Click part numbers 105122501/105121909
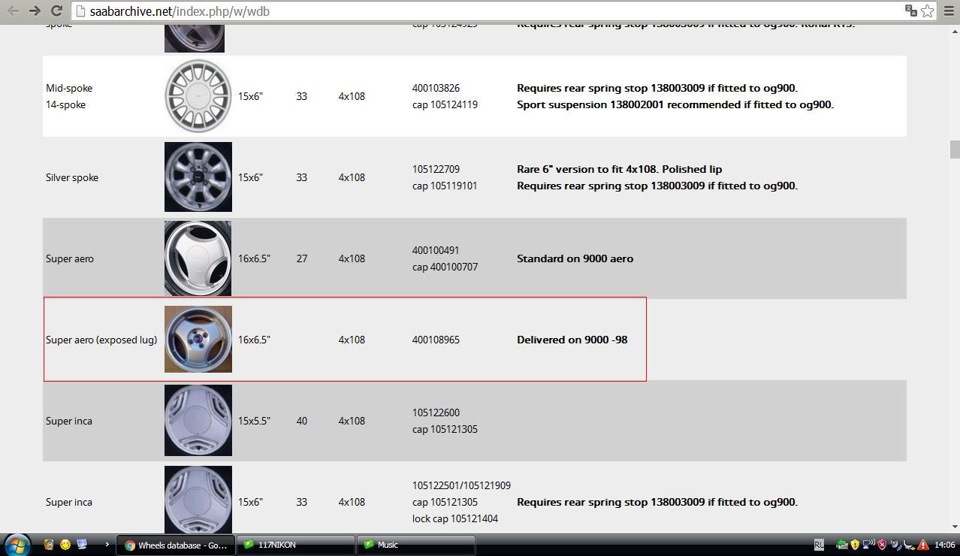960x556 pixels. (462, 486)
